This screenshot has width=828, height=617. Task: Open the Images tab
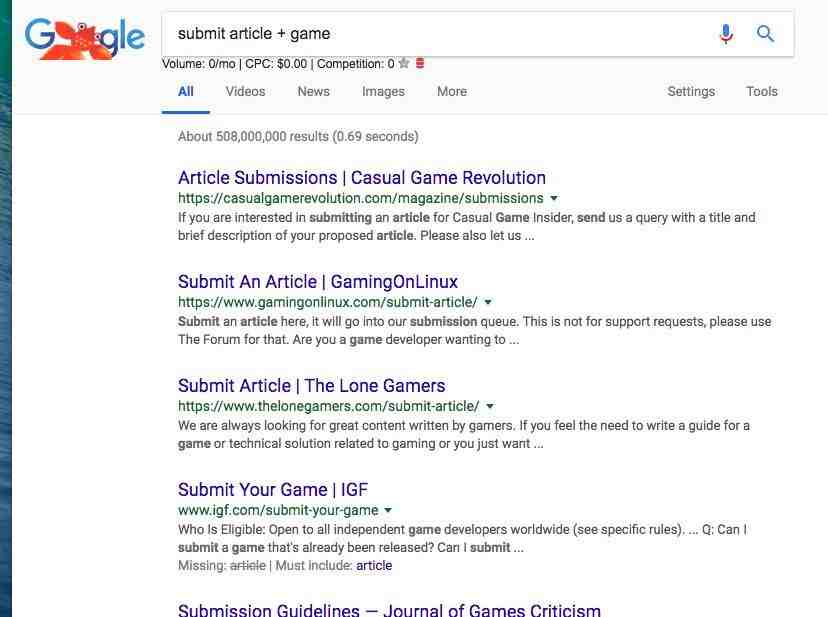click(x=383, y=91)
